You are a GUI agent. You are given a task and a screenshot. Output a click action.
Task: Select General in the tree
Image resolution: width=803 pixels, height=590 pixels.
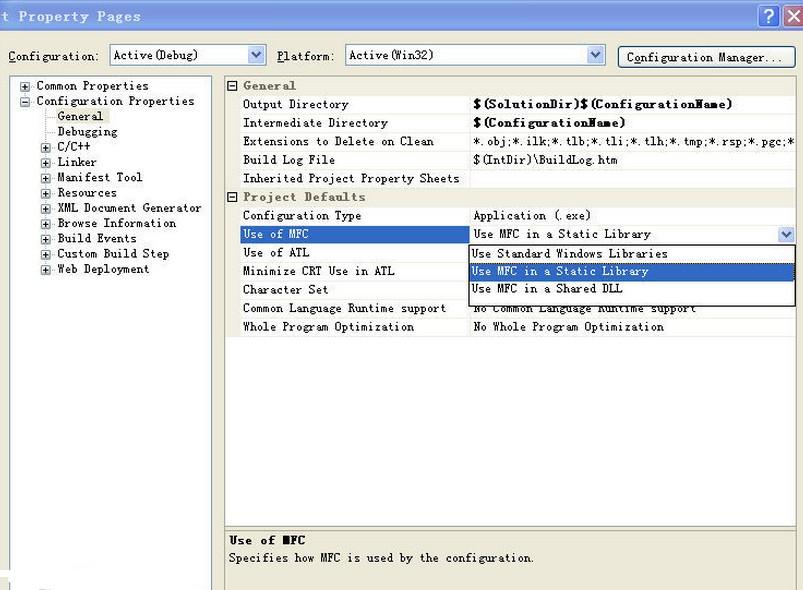80,116
